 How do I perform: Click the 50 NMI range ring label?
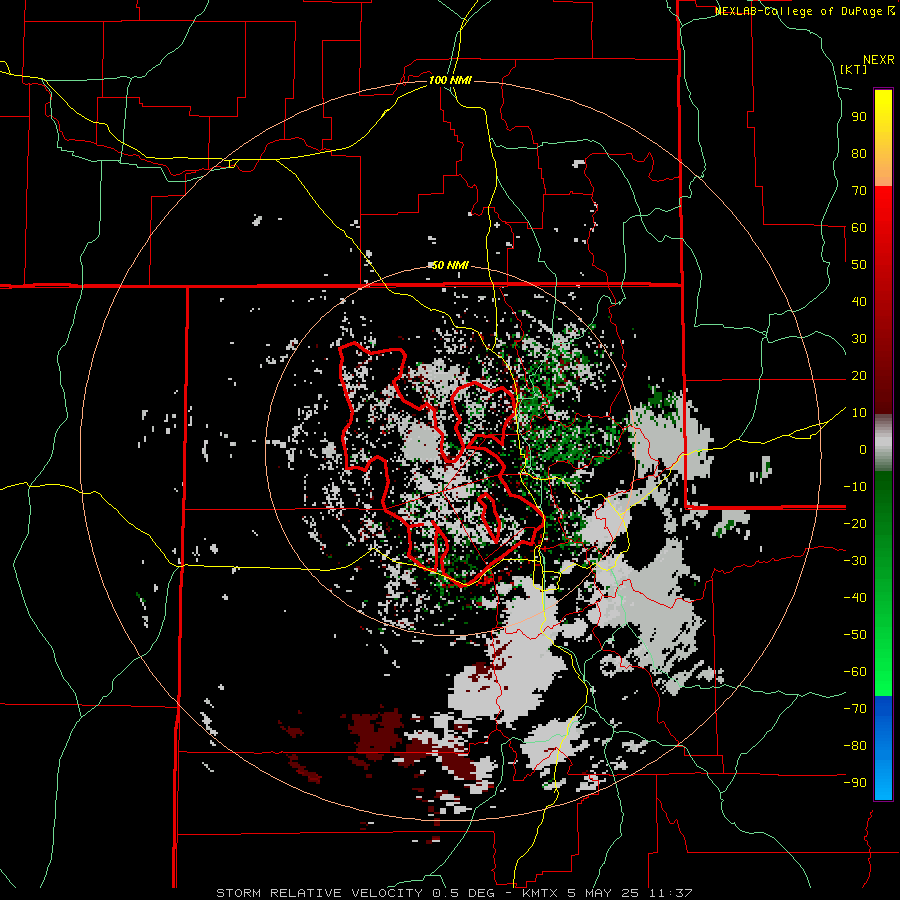450,265
